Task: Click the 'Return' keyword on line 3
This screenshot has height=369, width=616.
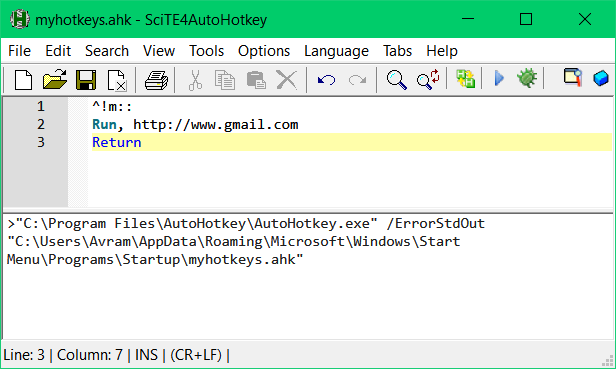Action: (117, 142)
